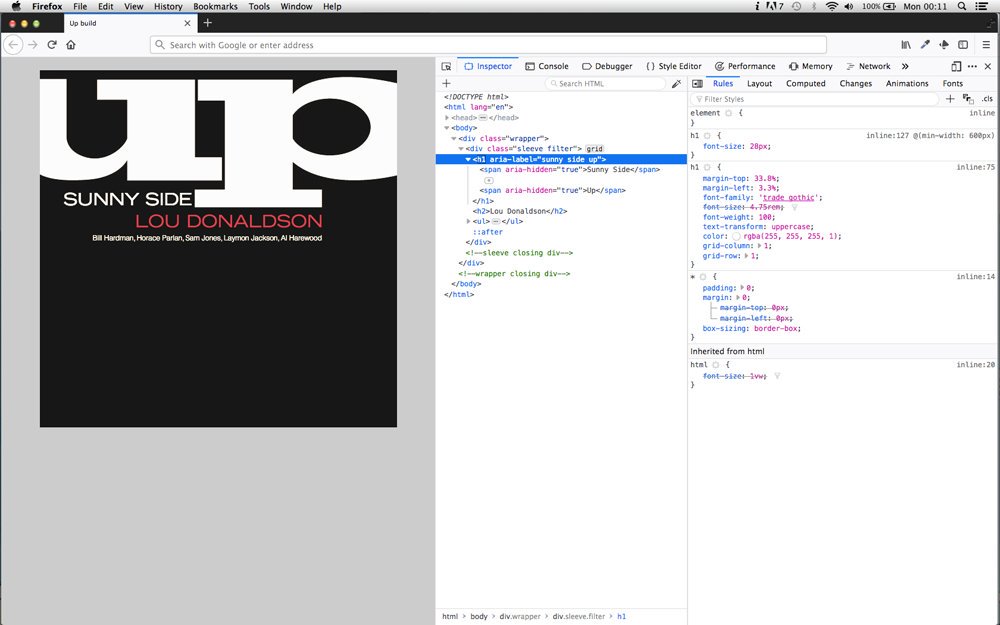
Task: Click the add new rule plus in Rules panel
Action: 950,99
